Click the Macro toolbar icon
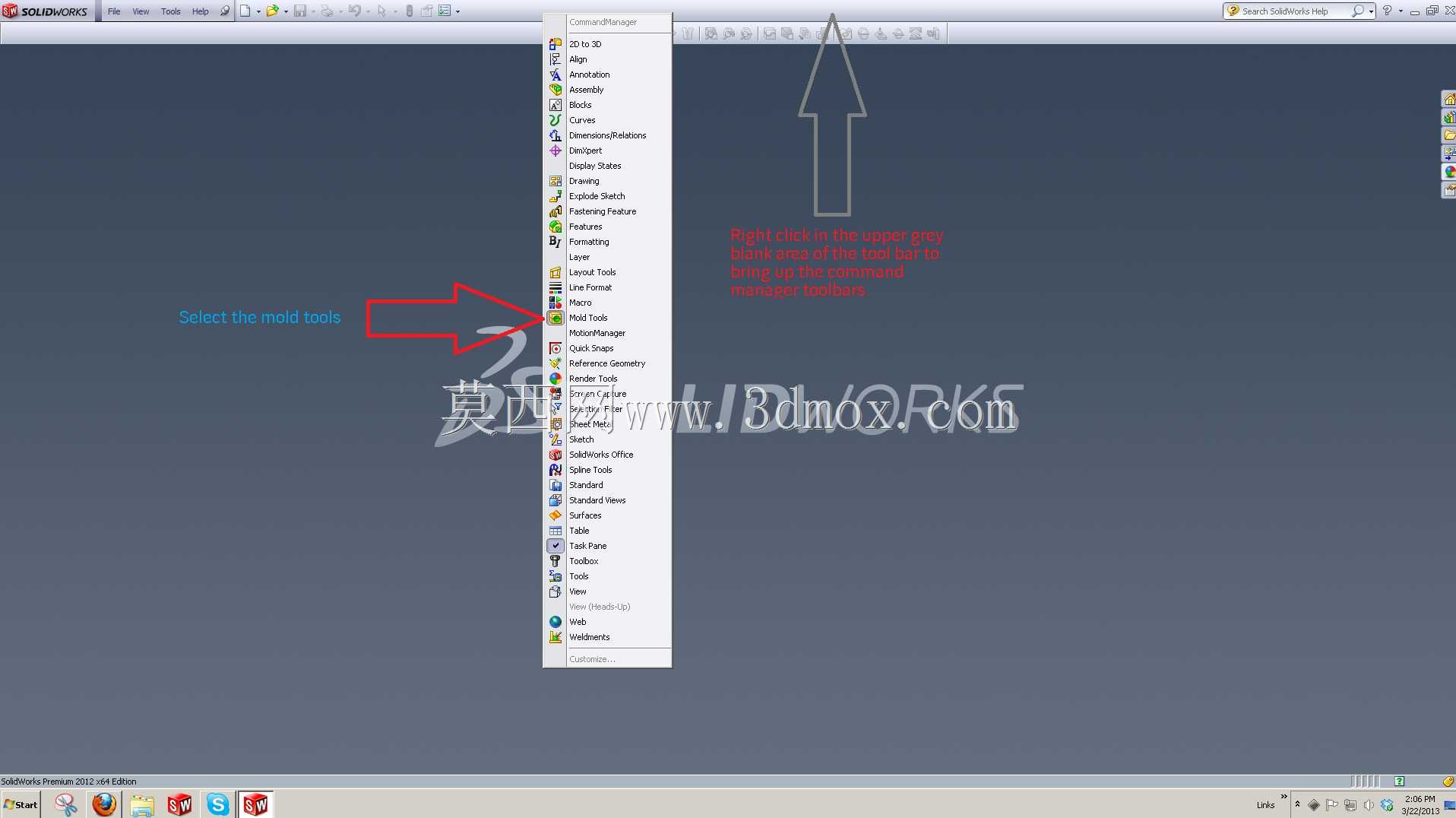Viewport: 1456px width, 818px height. [x=555, y=303]
